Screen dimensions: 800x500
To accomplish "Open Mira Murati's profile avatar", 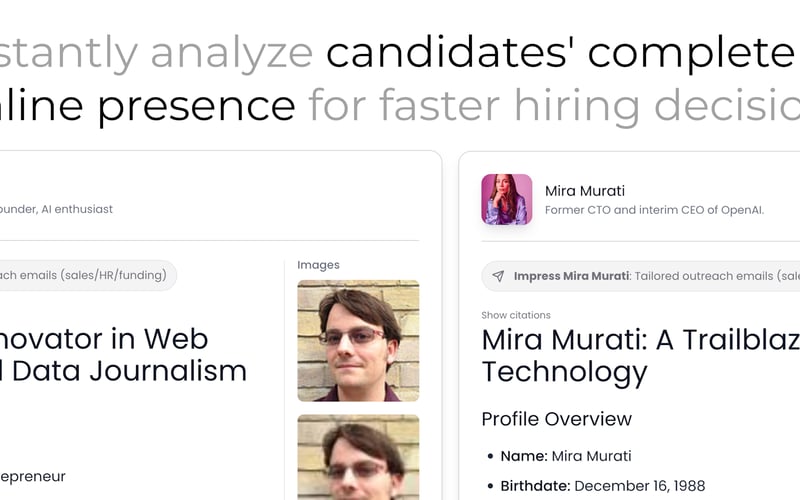I will (x=507, y=199).
